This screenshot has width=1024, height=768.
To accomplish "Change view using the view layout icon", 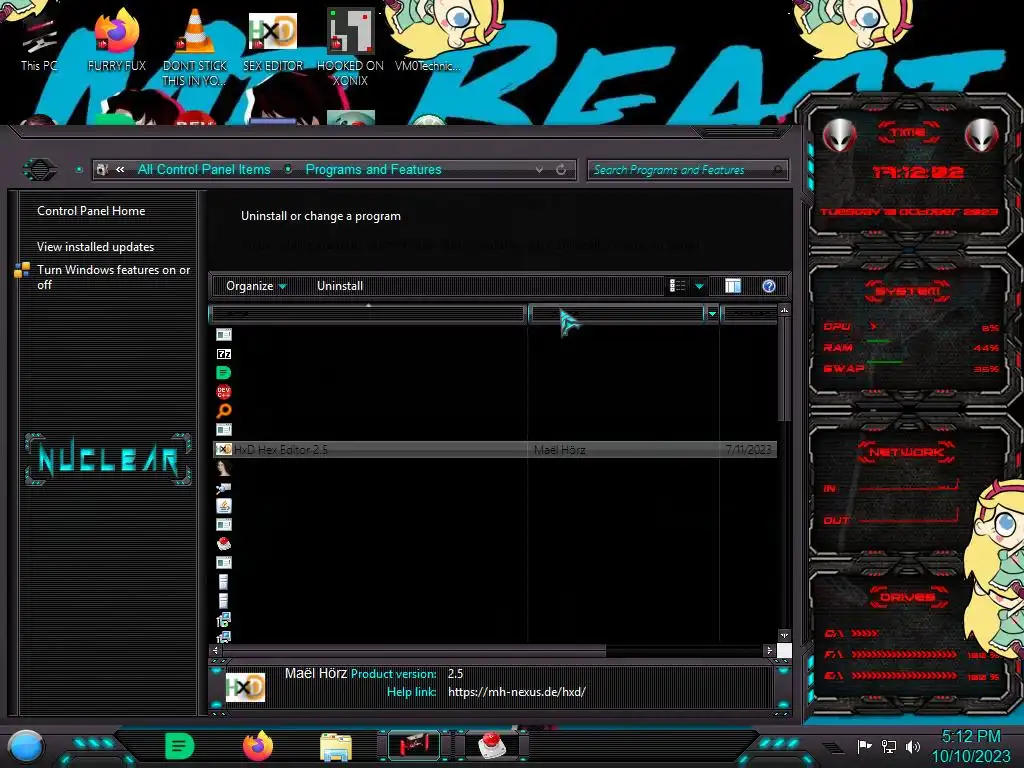I will point(678,286).
